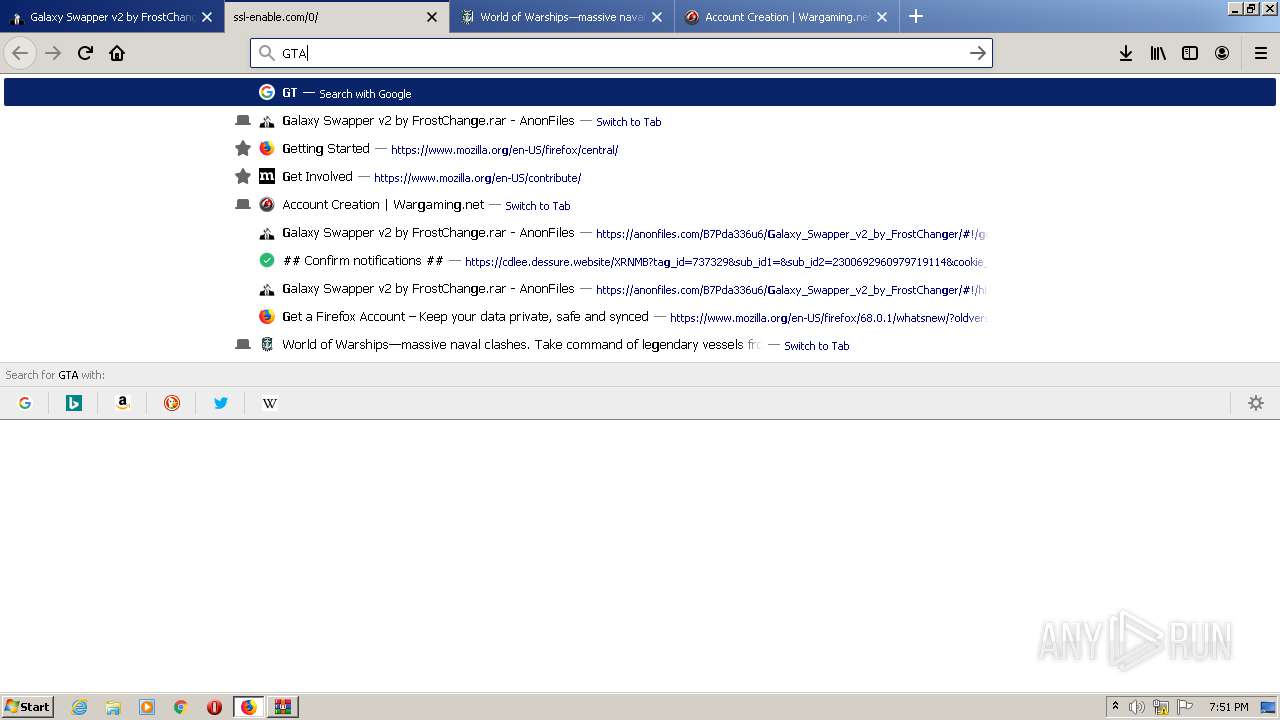Viewport: 1280px width, 720px height.
Task: Open Windows Explorer folder on taskbar
Action: 113,707
